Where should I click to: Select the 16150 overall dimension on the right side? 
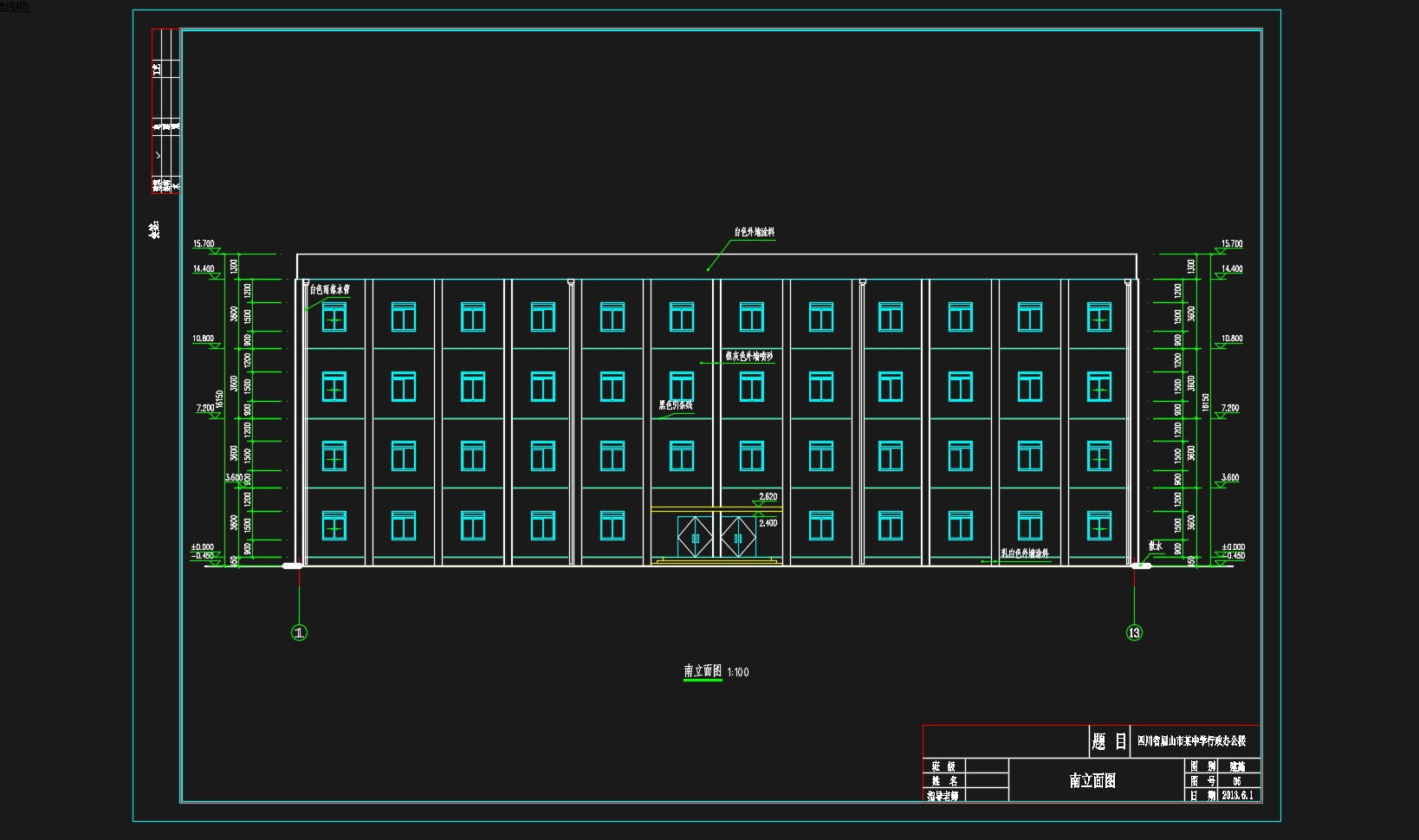(1206, 403)
